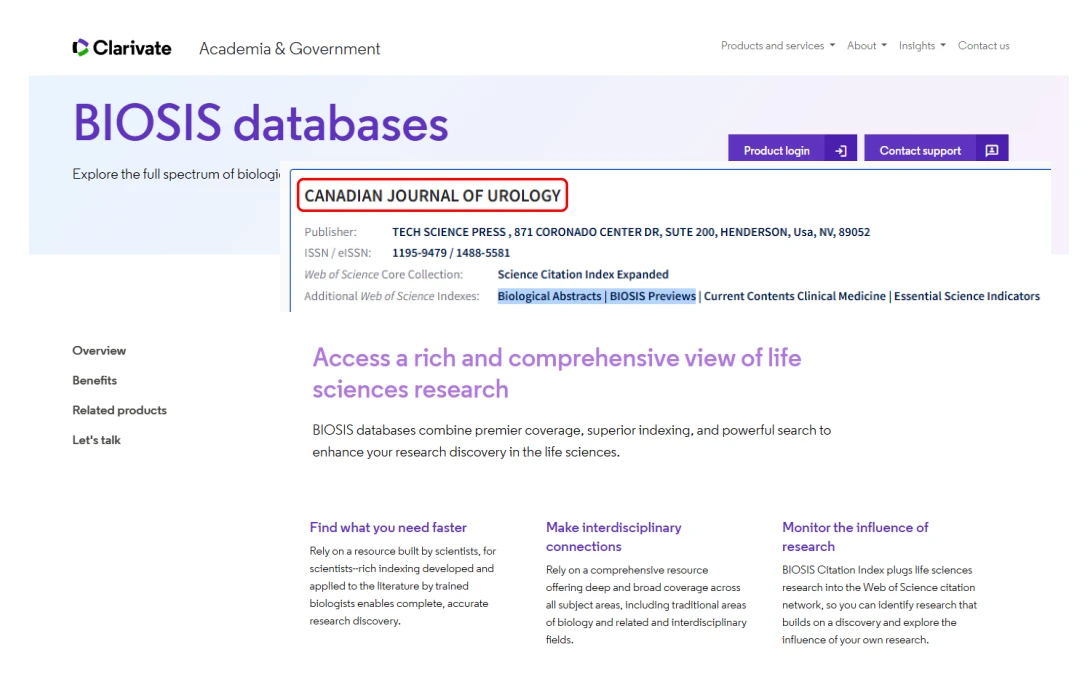Go to Contact us
This screenshot has height=679, width=1091.
pyautogui.click(x=983, y=45)
